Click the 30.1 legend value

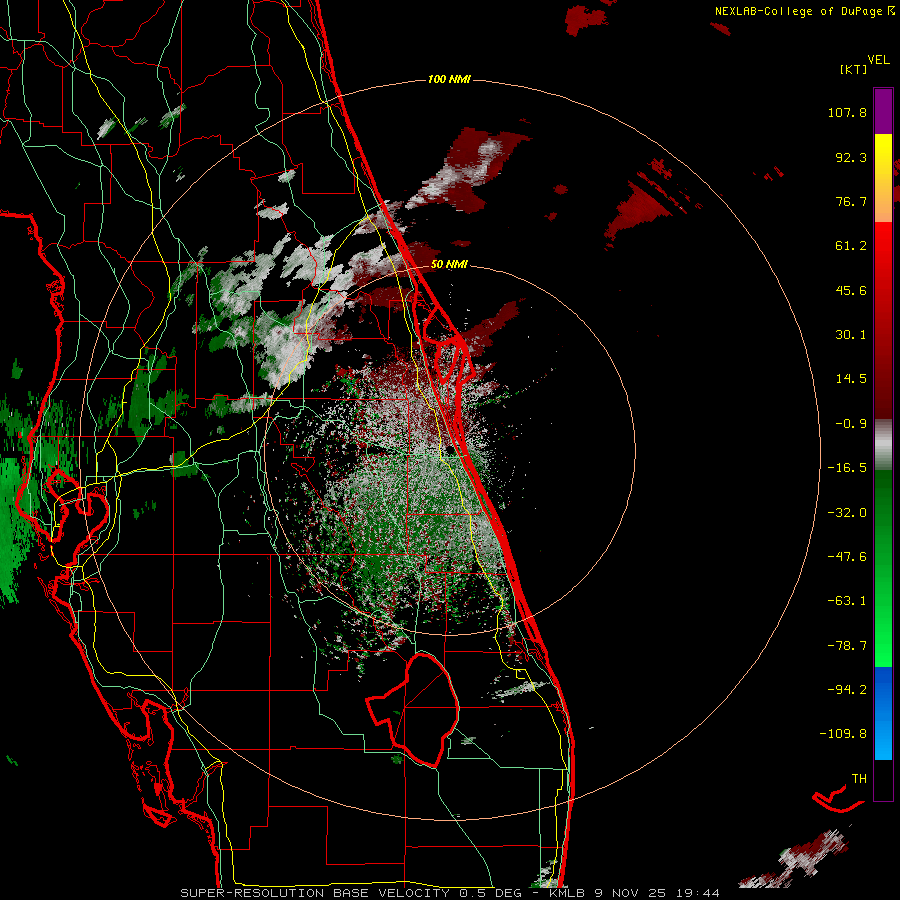click(851, 335)
